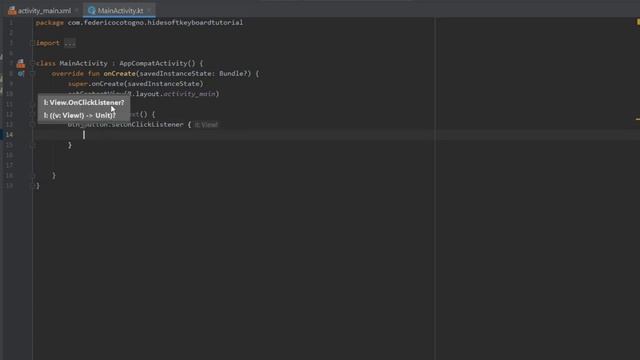Select the MainActivity.kt editor tab
Viewport: 640px width, 360px height.
(119, 11)
